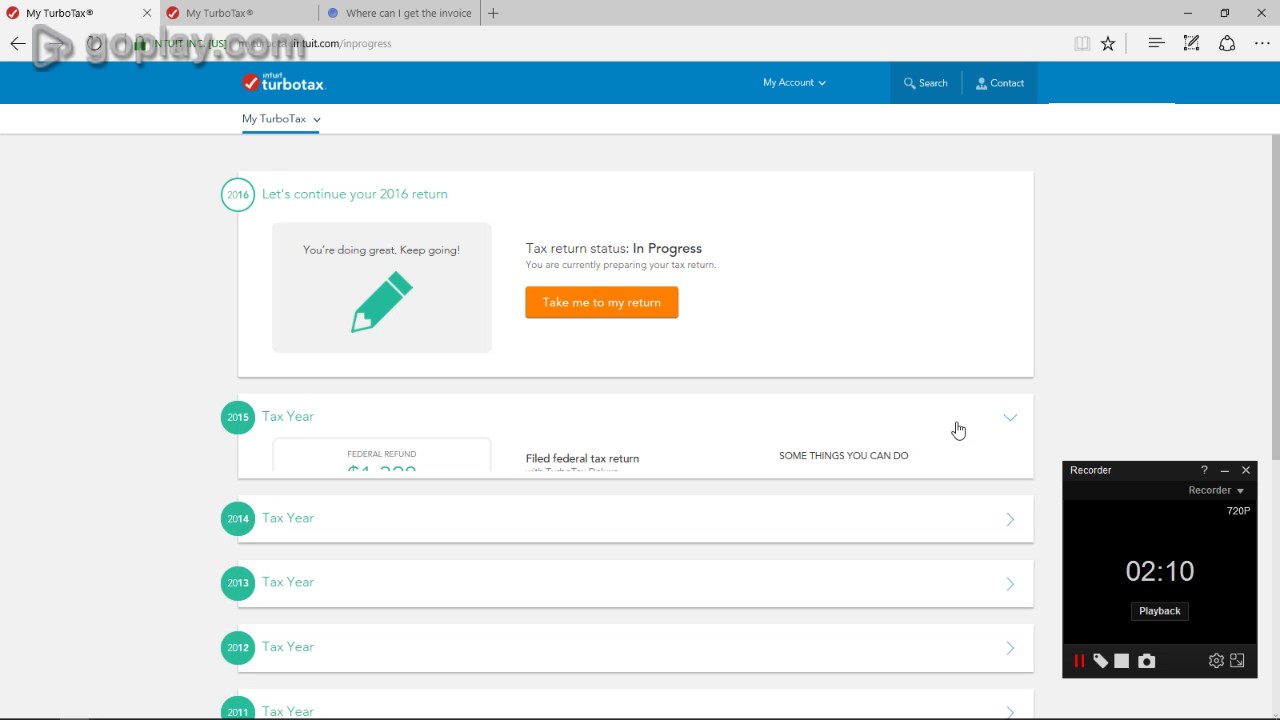
Task: Click the 2016 year circle badge
Action: [238, 195]
